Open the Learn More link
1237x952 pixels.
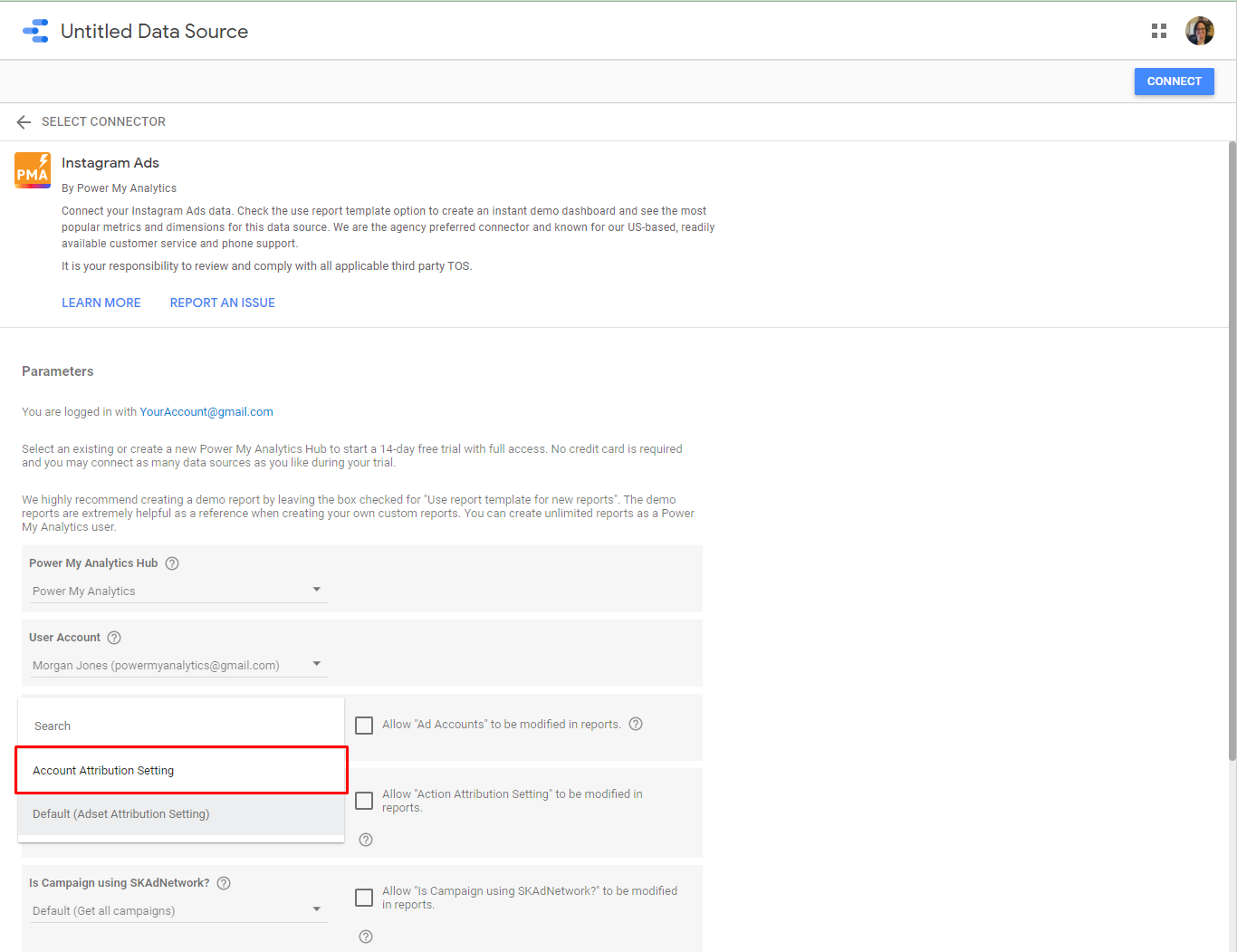pos(101,303)
